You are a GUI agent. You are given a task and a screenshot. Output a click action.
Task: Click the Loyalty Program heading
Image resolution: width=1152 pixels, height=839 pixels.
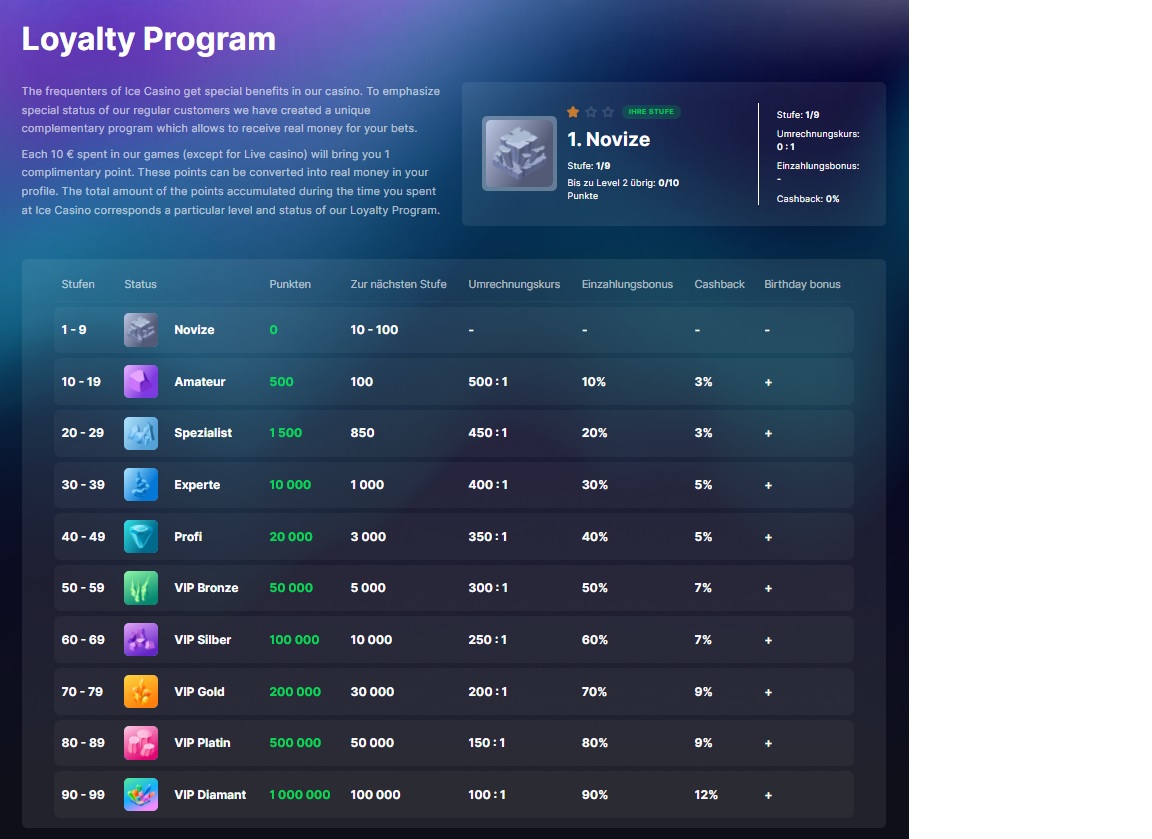coord(148,39)
